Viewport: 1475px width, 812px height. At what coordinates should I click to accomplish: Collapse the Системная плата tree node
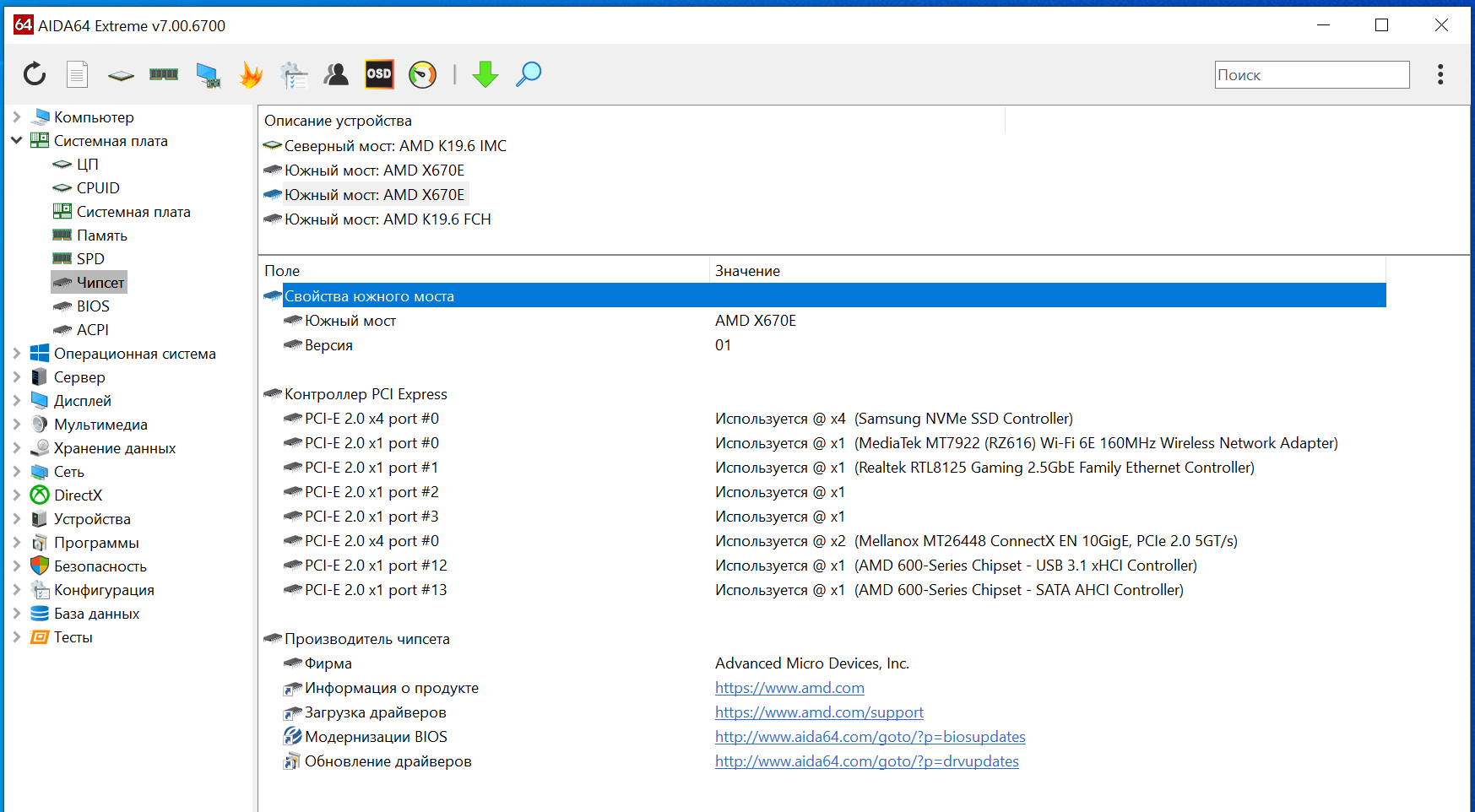point(16,140)
